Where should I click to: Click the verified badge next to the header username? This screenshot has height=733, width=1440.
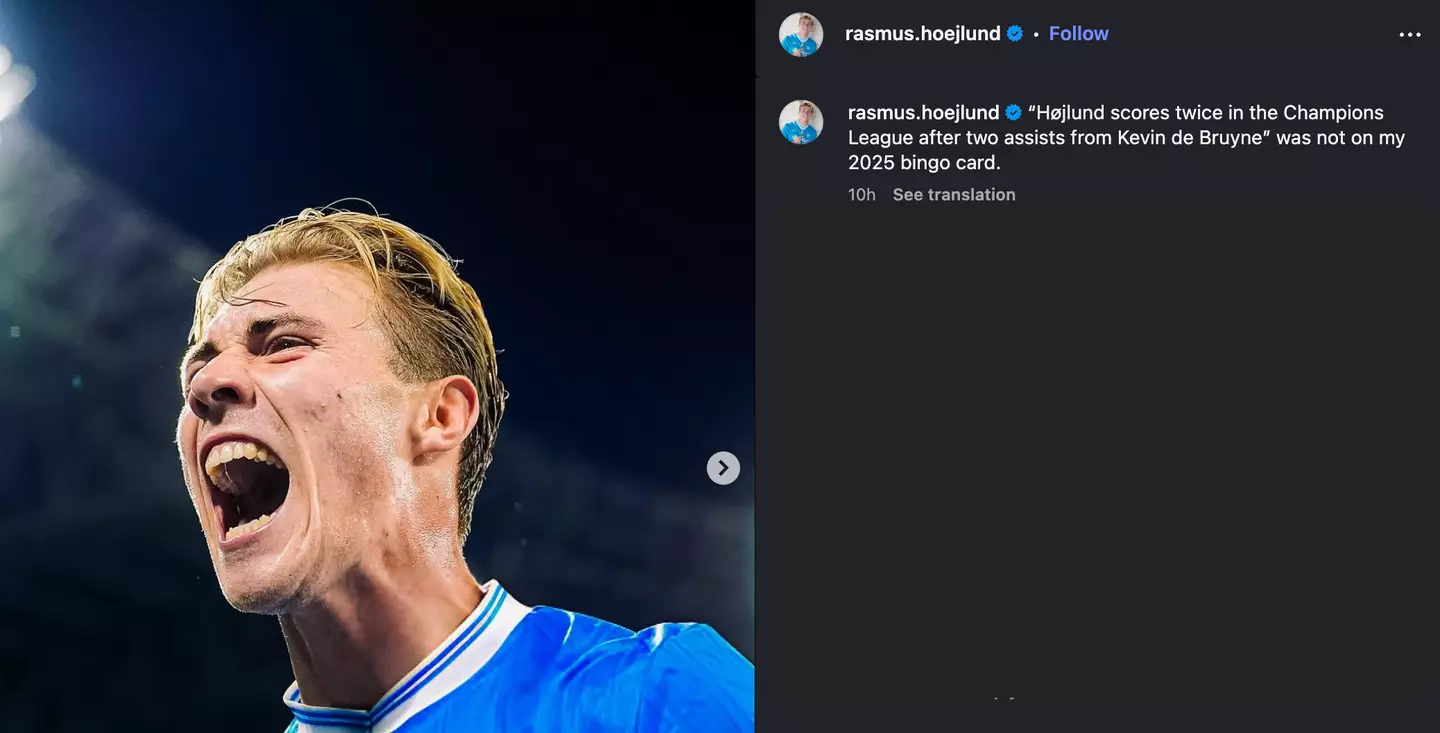pos(1014,33)
